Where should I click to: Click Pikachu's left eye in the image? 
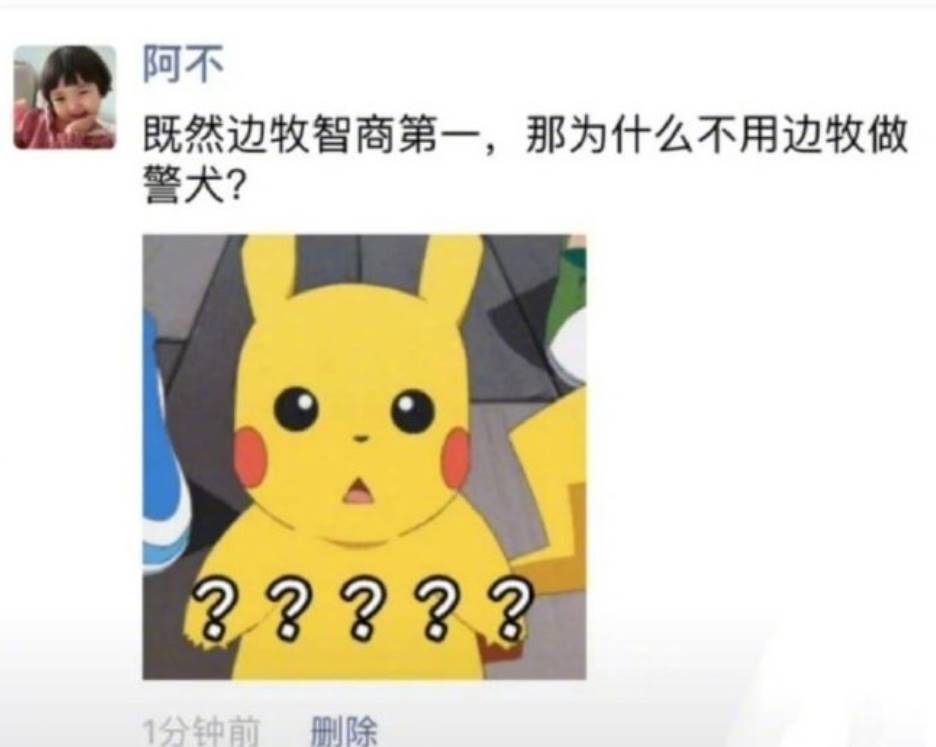pos(297,409)
